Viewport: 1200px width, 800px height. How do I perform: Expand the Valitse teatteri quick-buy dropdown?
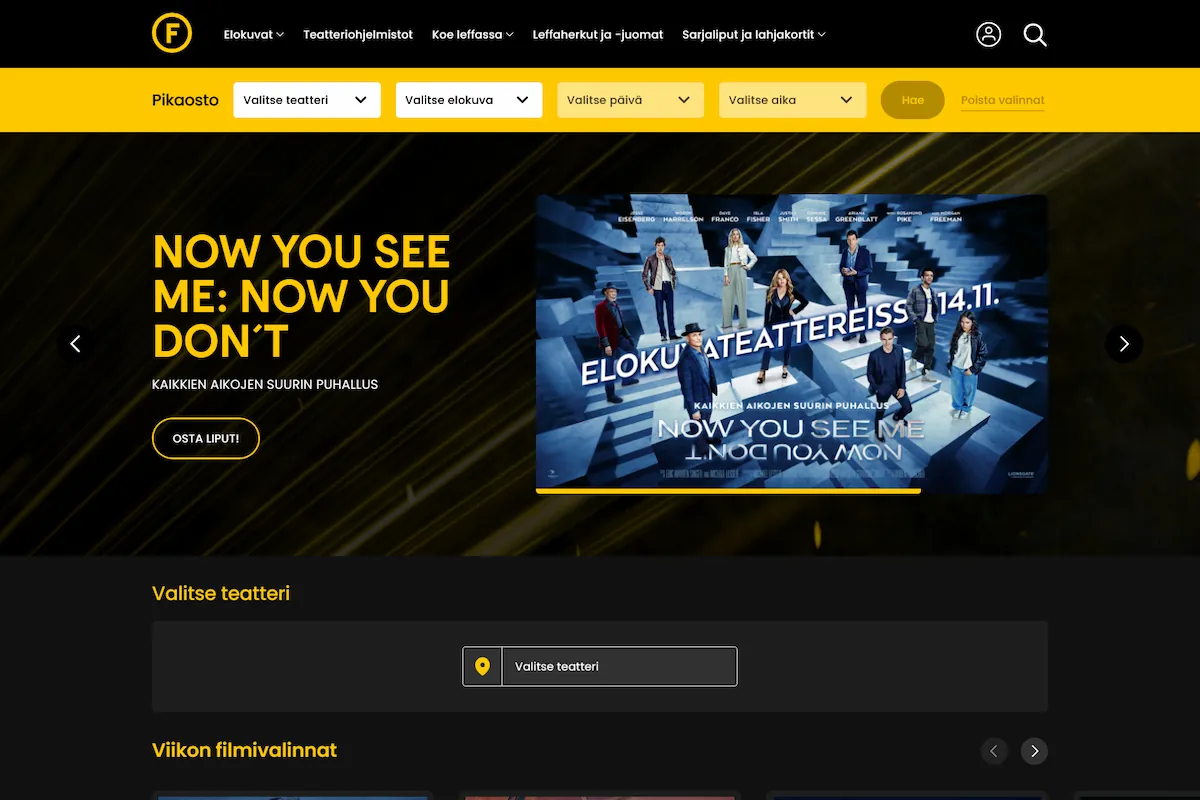[x=306, y=100]
